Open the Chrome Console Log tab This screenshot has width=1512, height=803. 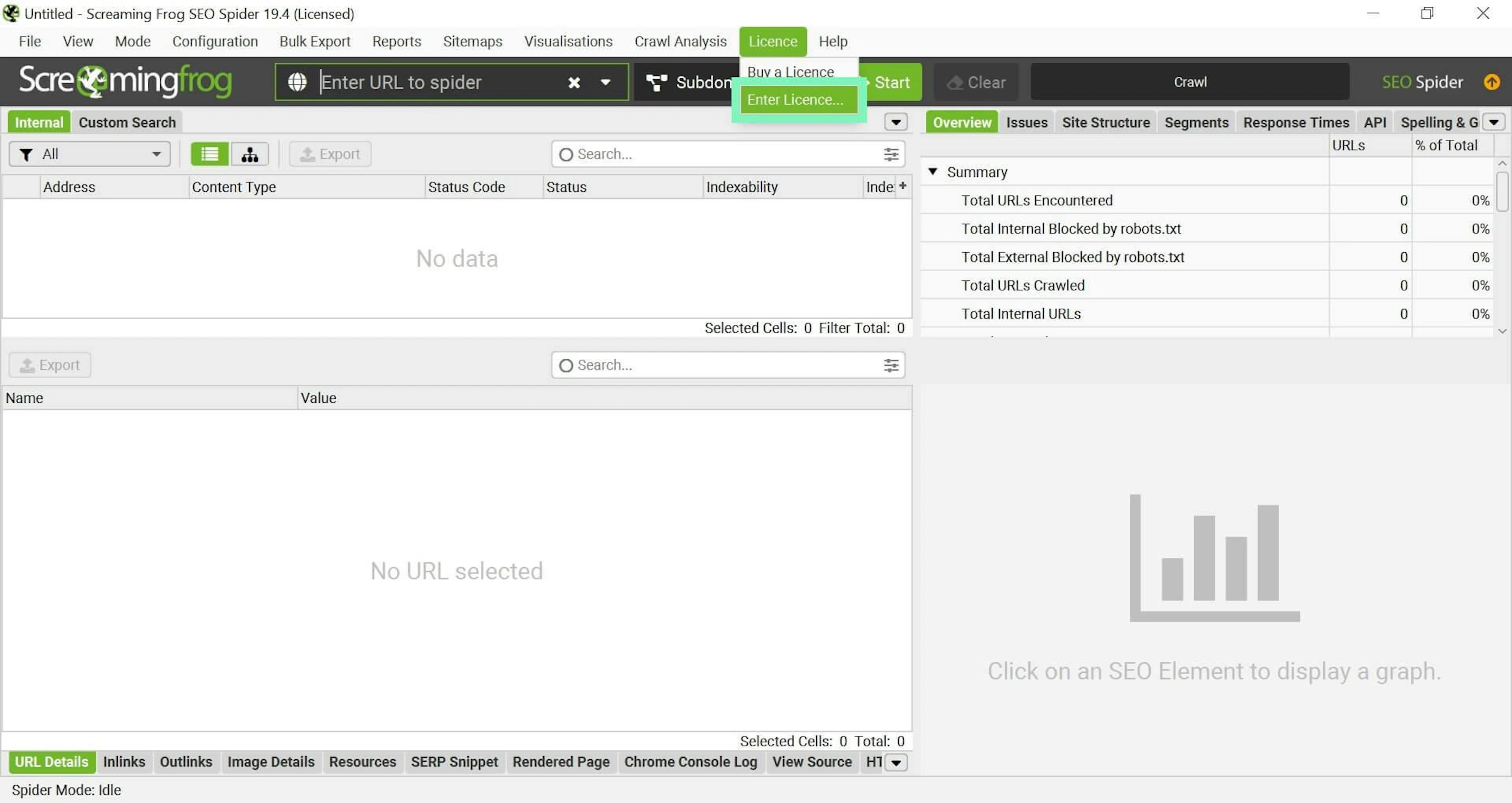click(x=691, y=762)
